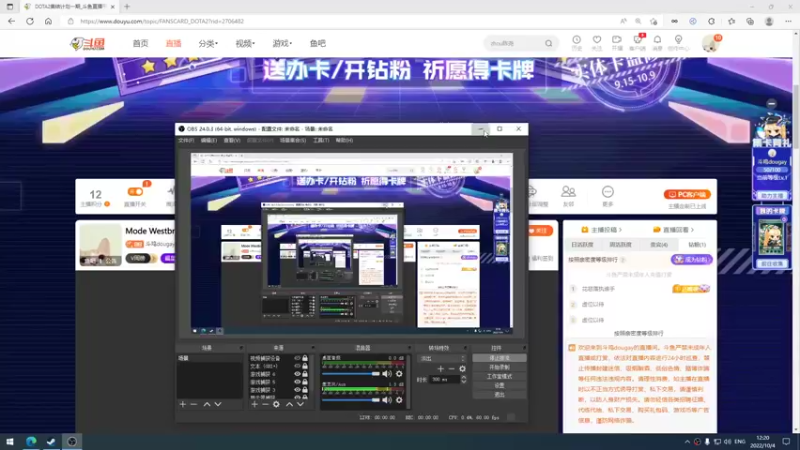The height and width of the screenshot is (450, 800).
Task: Toggle visibility of 游戏捕获 4 source
Action: [x=297, y=374]
